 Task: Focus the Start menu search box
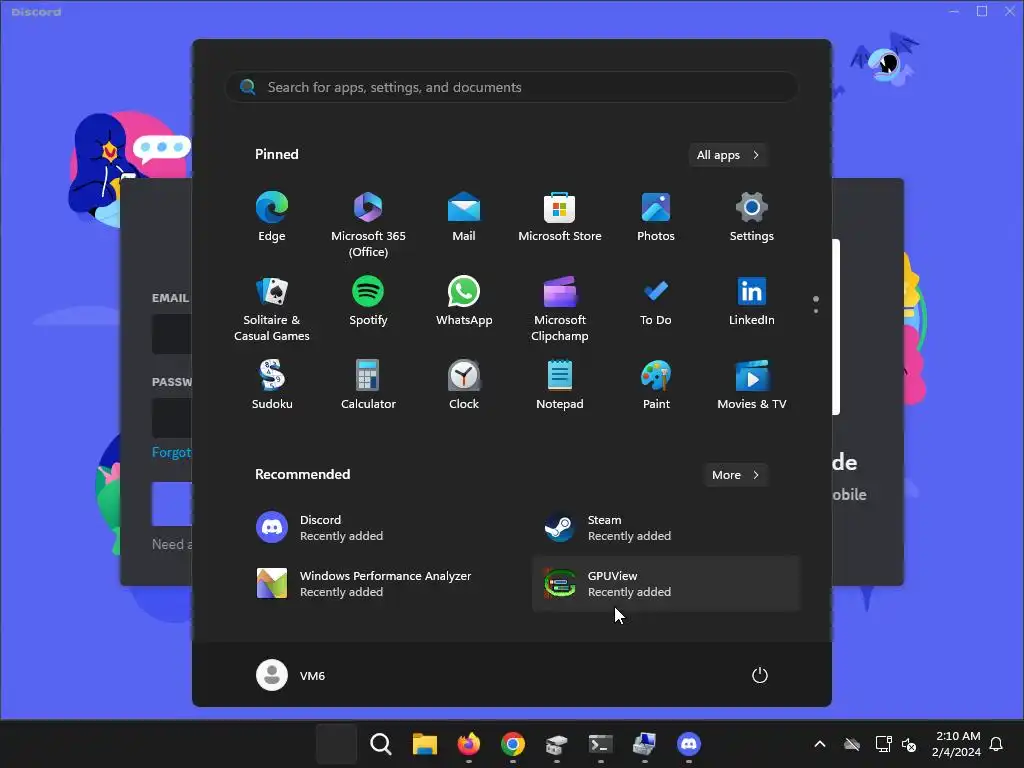(x=512, y=87)
